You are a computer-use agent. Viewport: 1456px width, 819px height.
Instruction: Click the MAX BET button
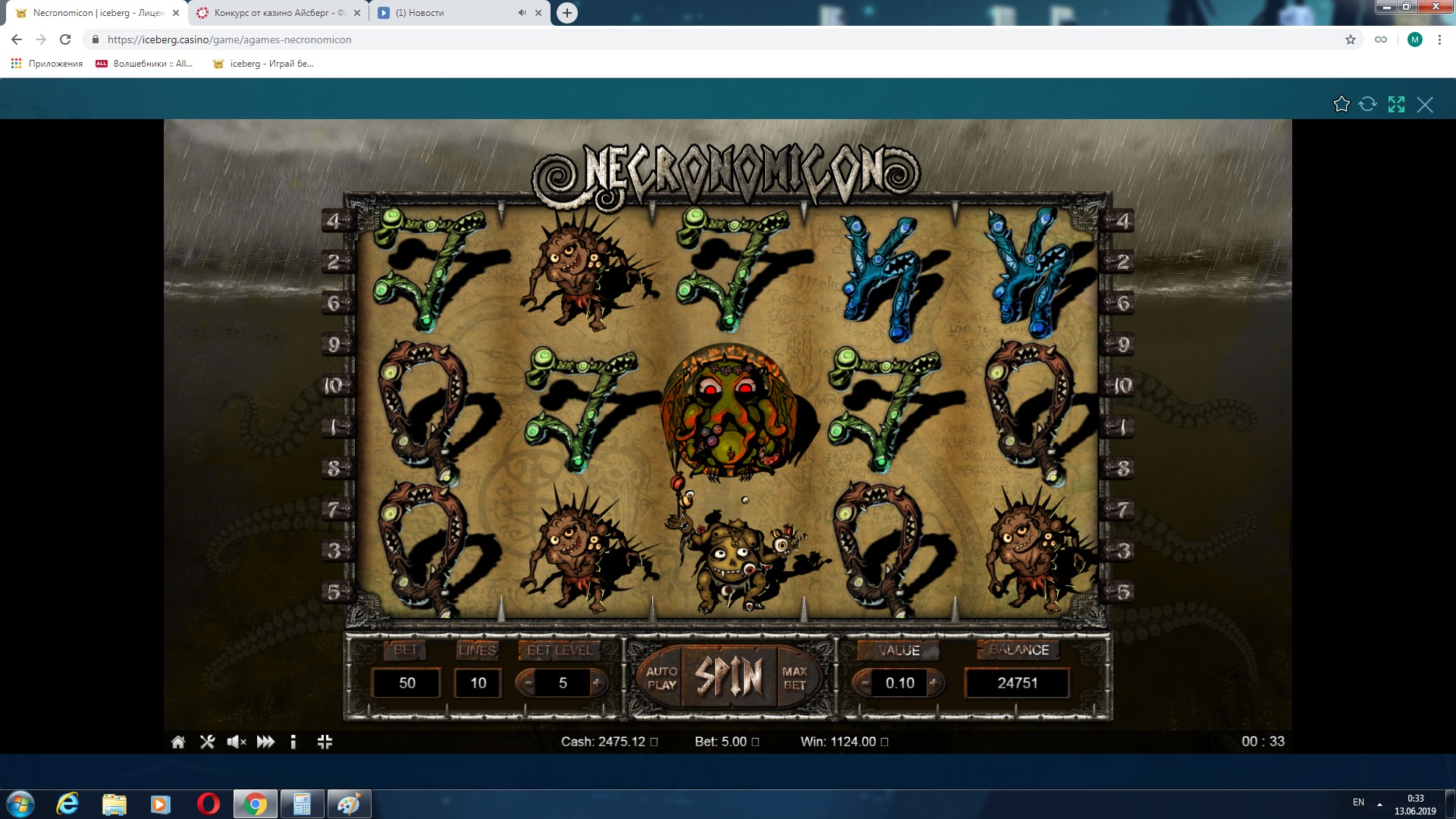point(794,678)
